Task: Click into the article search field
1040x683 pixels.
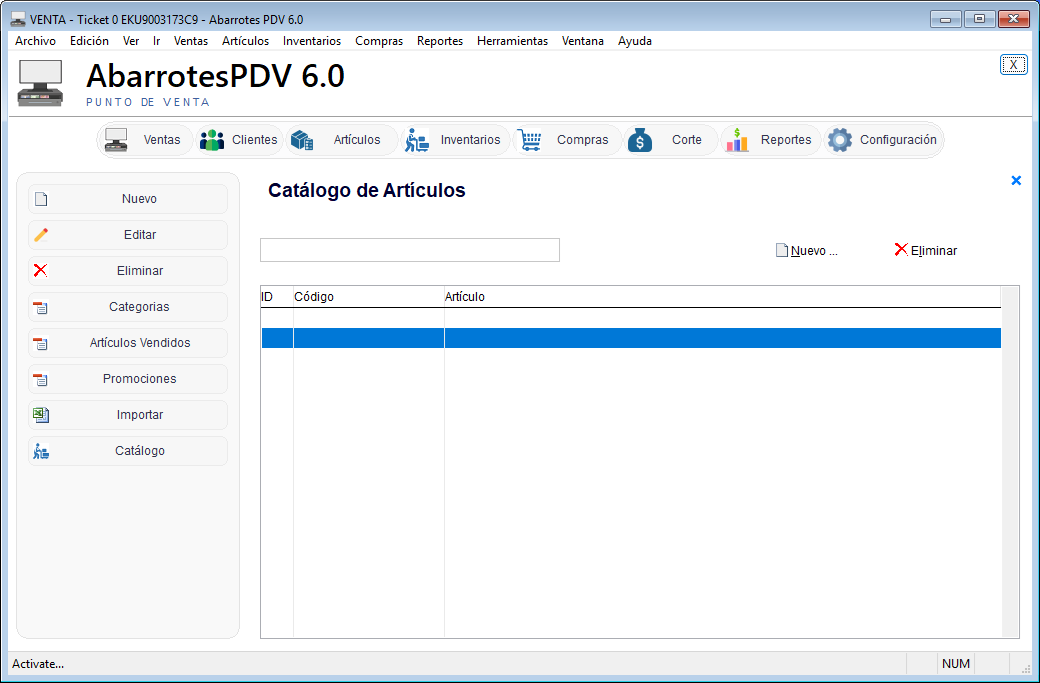Action: tap(409, 250)
